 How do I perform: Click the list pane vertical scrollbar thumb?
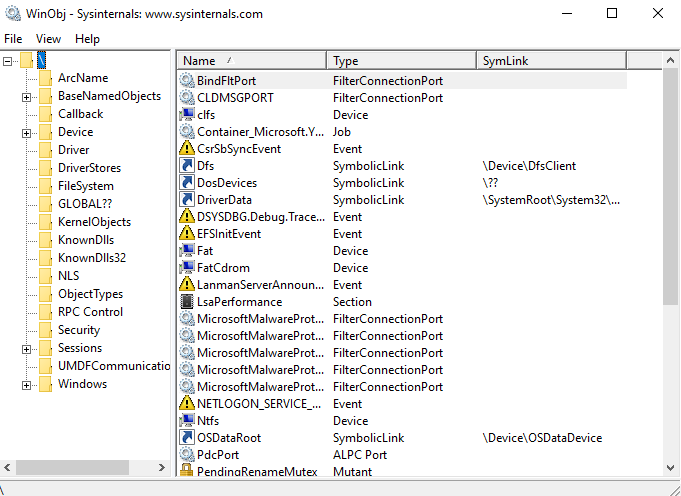click(x=671, y=186)
